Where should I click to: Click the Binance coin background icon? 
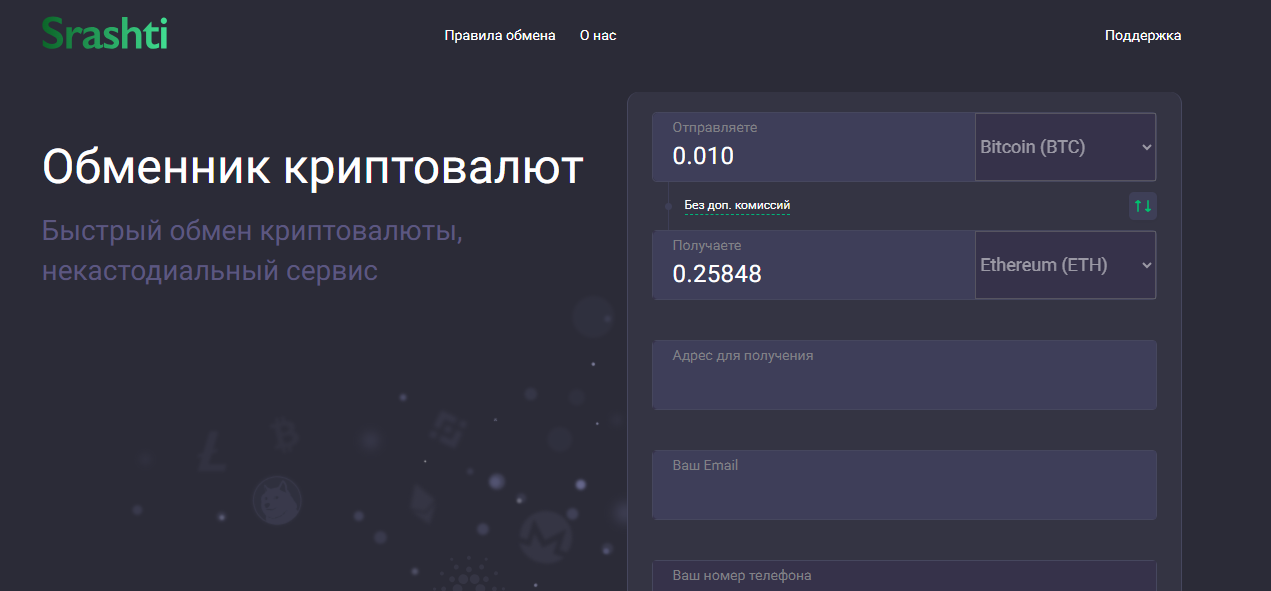[x=448, y=428]
